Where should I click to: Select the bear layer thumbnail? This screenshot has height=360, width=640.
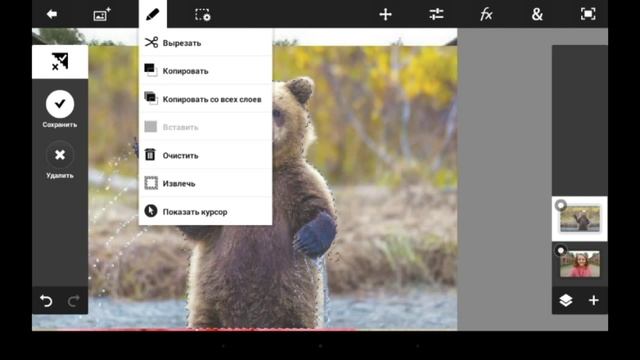click(x=580, y=219)
